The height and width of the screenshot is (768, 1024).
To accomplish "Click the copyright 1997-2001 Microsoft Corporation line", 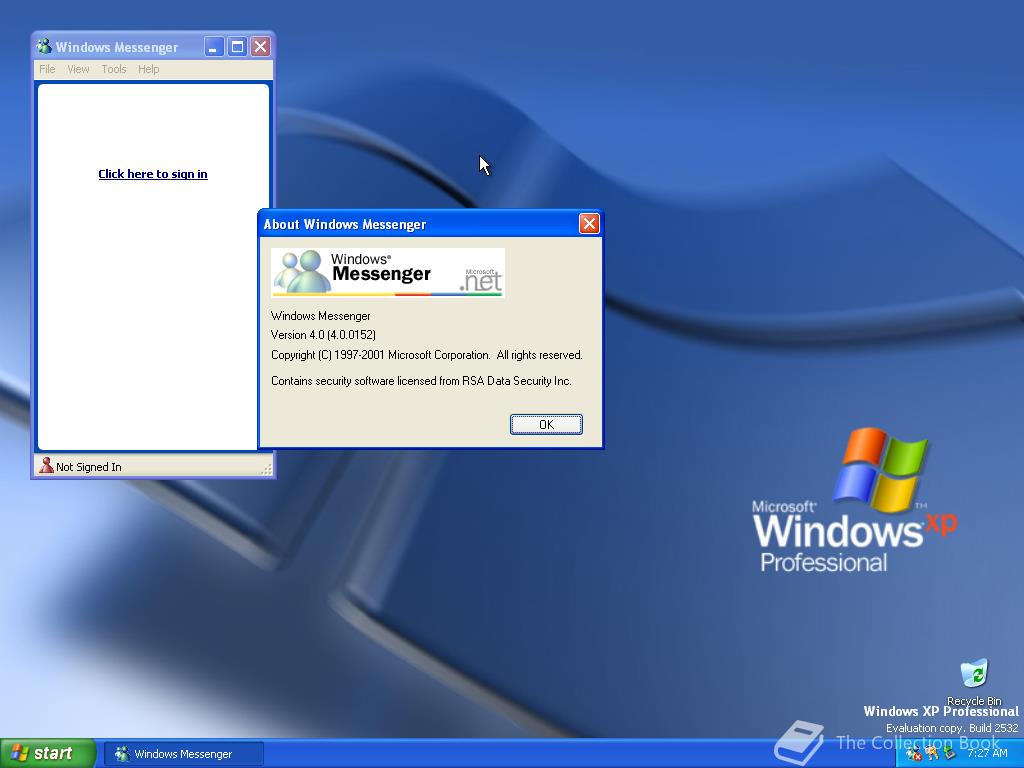I will point(426,355).
